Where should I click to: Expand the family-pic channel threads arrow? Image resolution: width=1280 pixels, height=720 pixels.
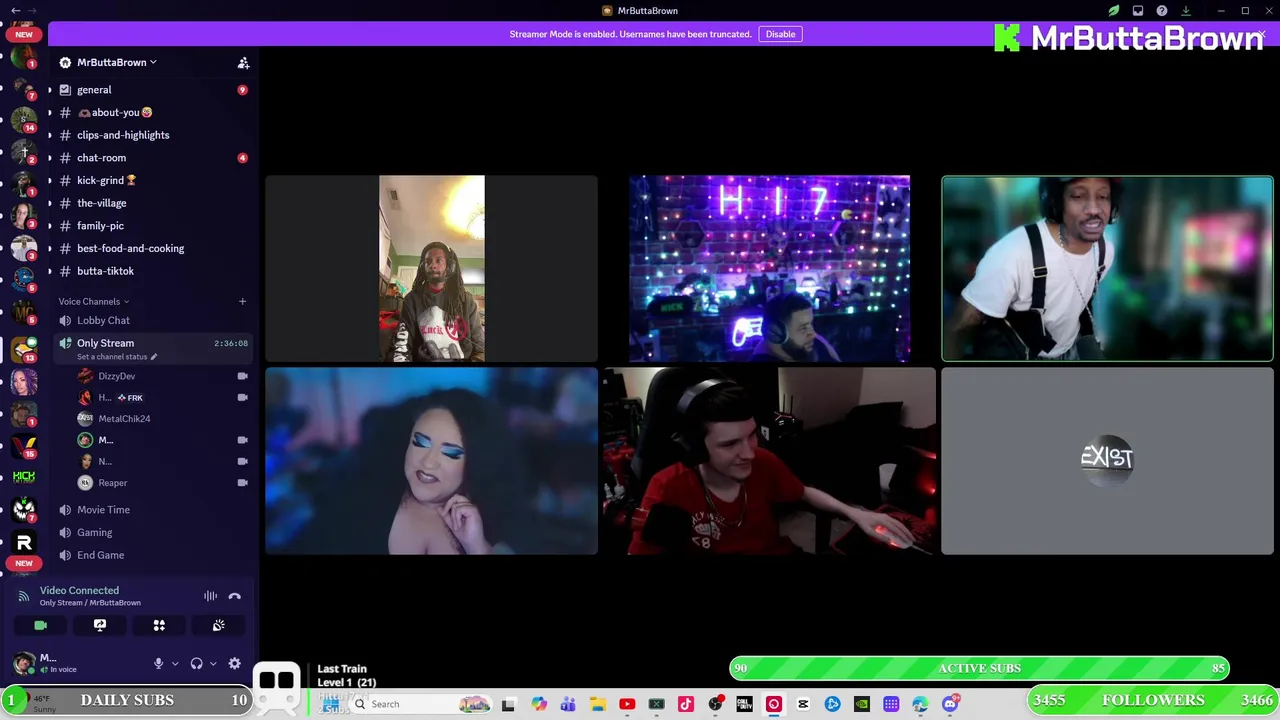[50, 226]
